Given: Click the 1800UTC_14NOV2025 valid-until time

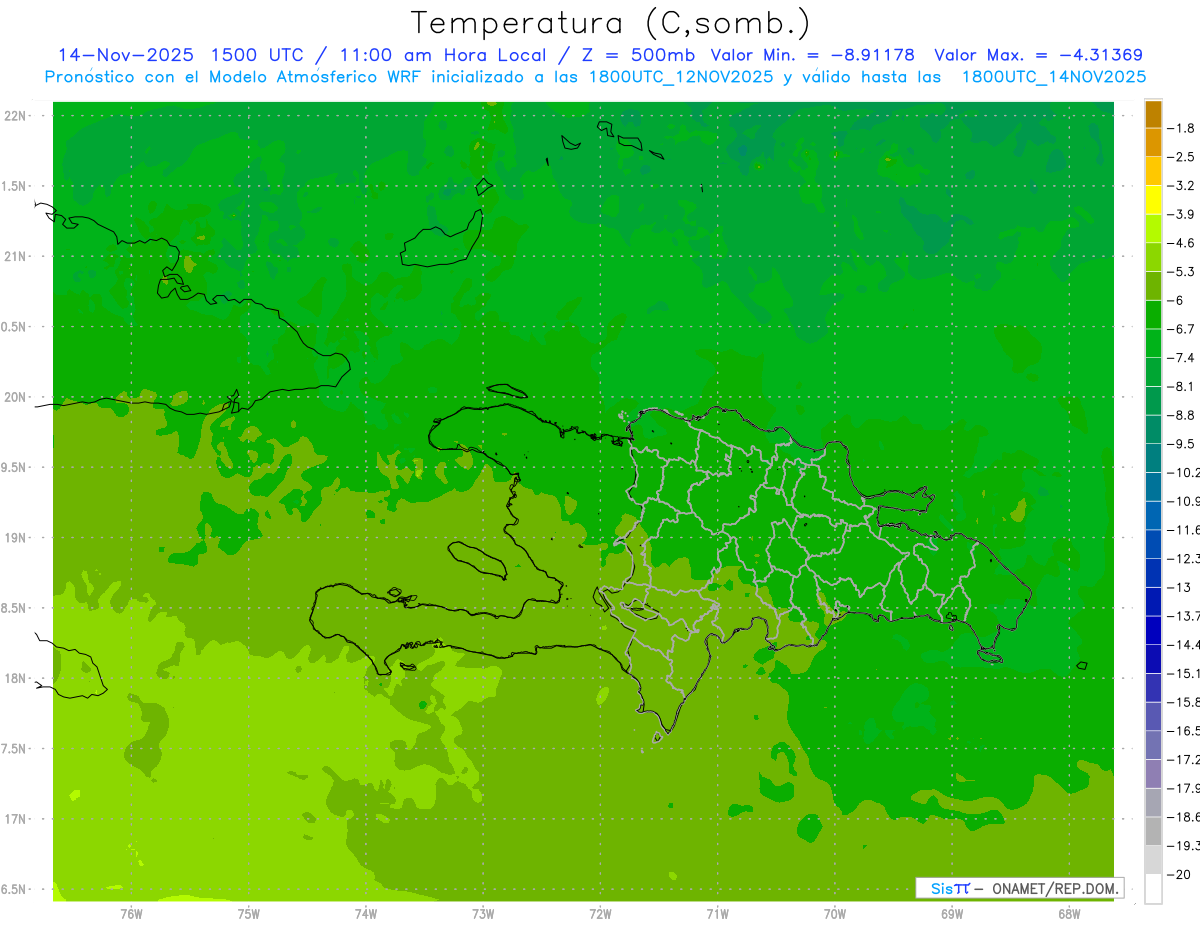Looking at the screenshot, I should (x=1054, y=77).
